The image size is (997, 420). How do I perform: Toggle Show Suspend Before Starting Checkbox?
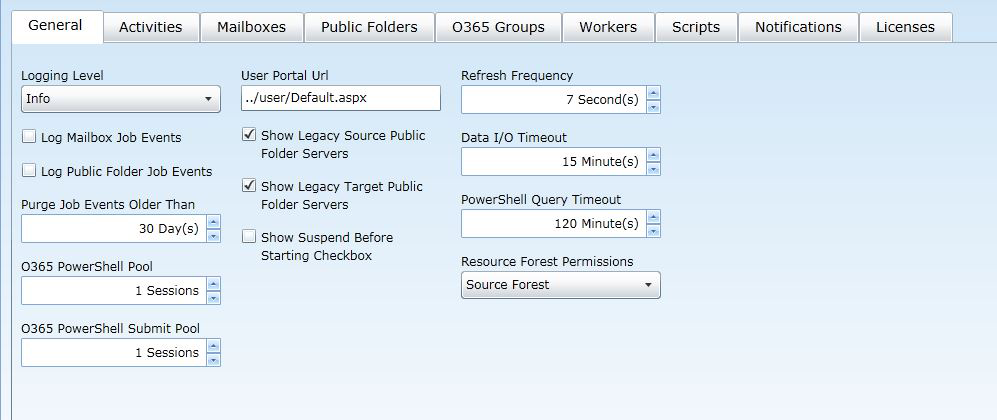coord(249,237)
